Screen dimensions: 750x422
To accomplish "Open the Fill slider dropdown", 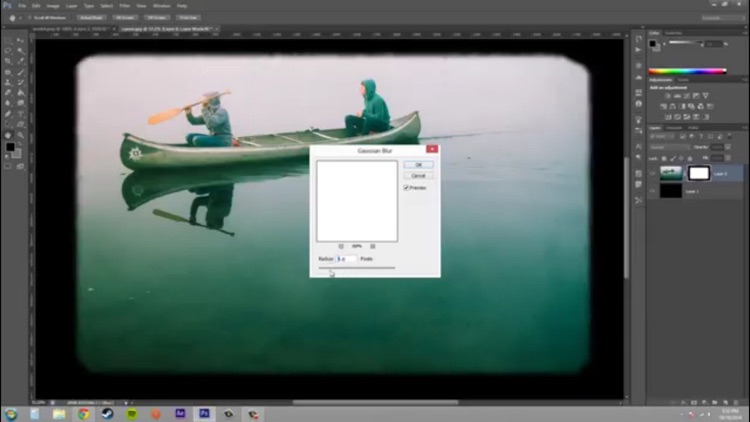I will [728, 157].
